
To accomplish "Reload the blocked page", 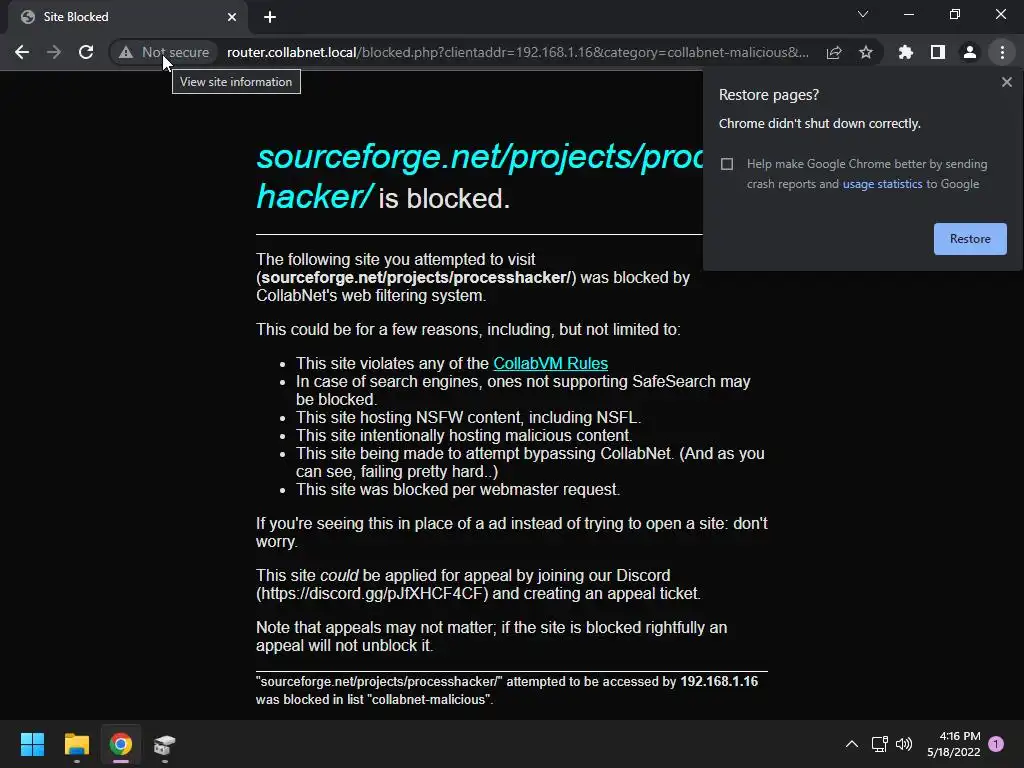I will [86, 52].
